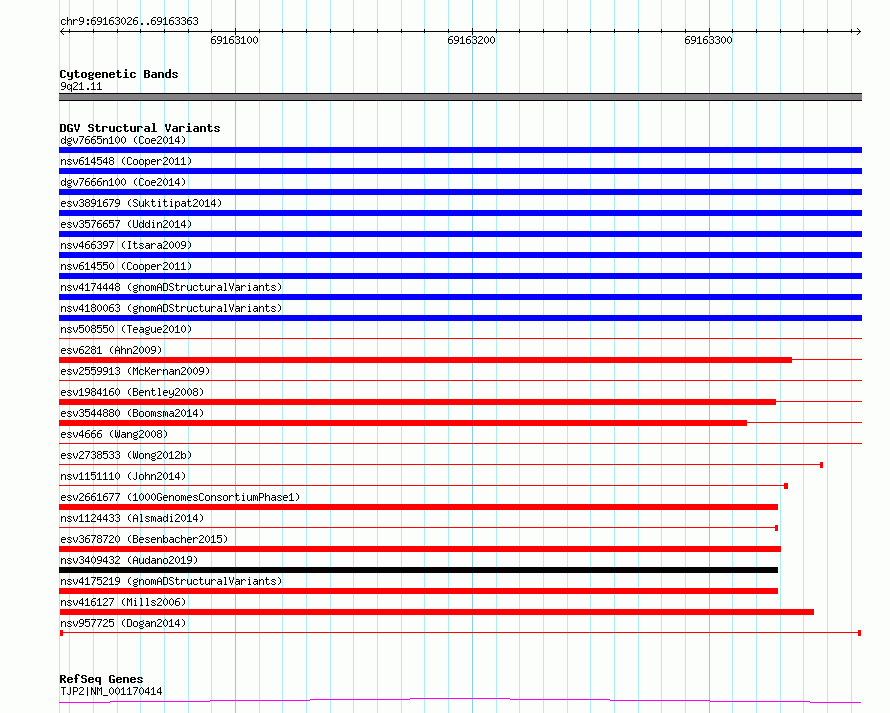Click the magenta TJP2 gene feature line
Image resolution: width=890 pixels, height=713 pixels.
pyautogui.click(x=460, y=701)
